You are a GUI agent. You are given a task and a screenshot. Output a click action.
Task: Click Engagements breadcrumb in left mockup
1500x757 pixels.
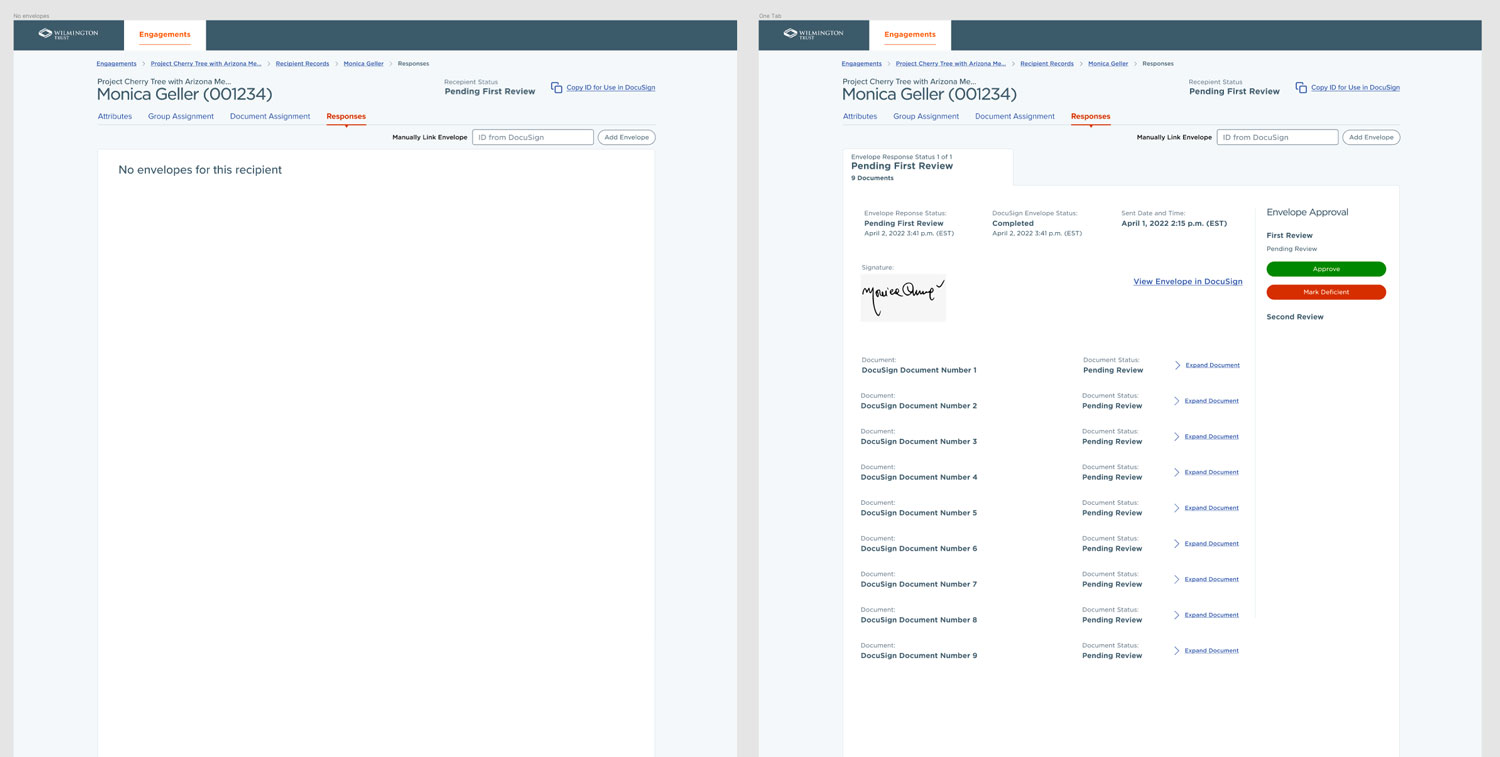coord(116,64)
